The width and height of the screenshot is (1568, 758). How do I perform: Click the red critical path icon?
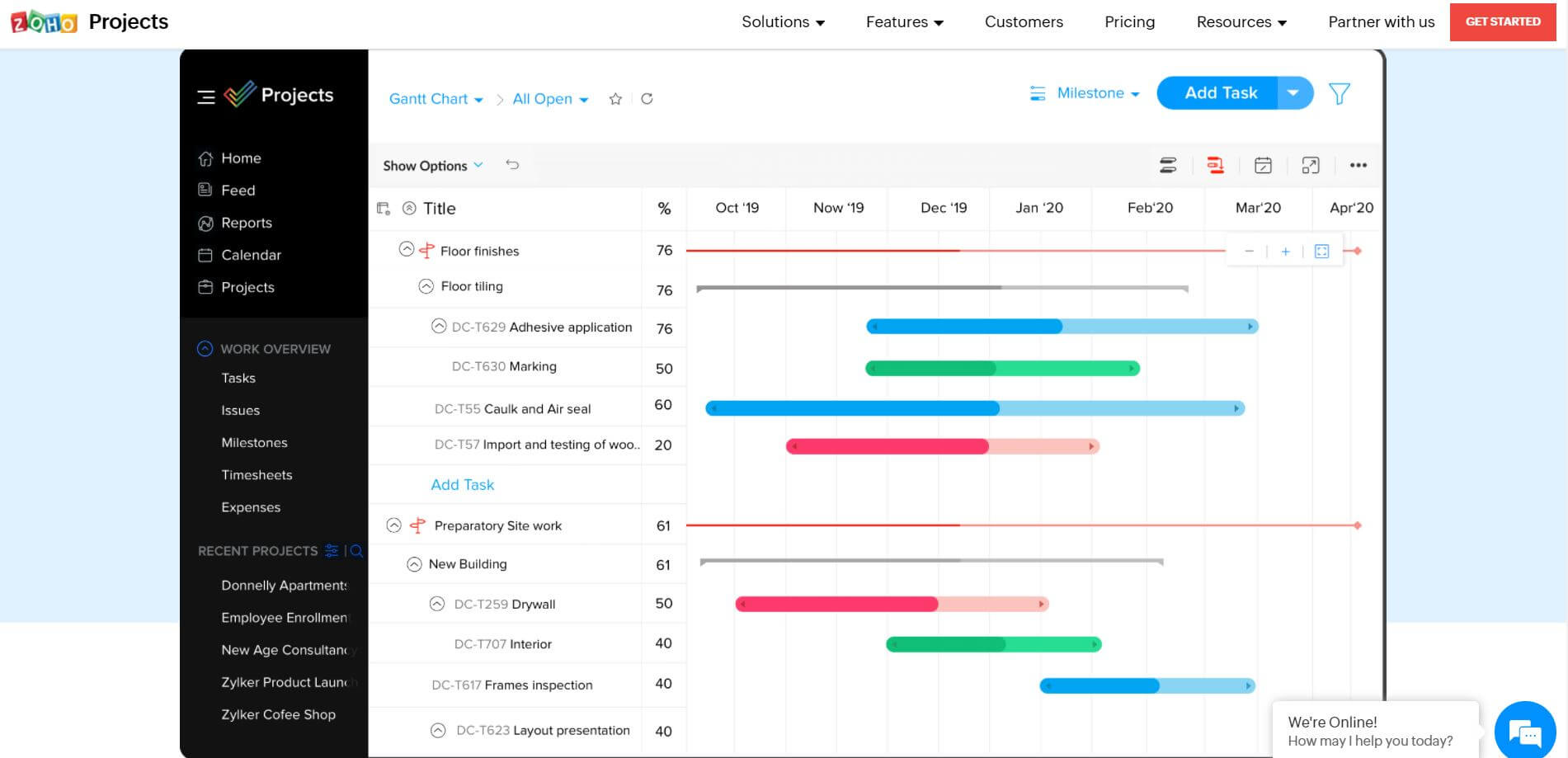1215,165
